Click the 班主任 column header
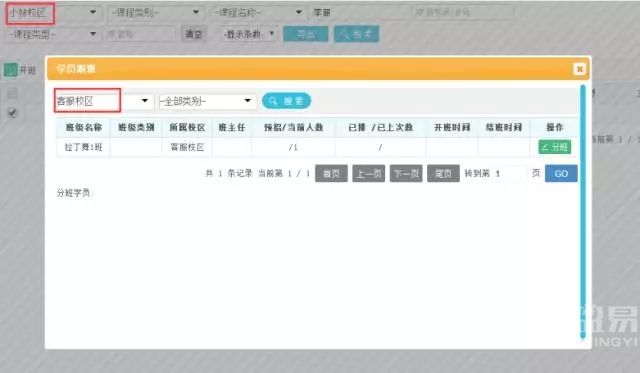640x373 pixels. (232, 127)
